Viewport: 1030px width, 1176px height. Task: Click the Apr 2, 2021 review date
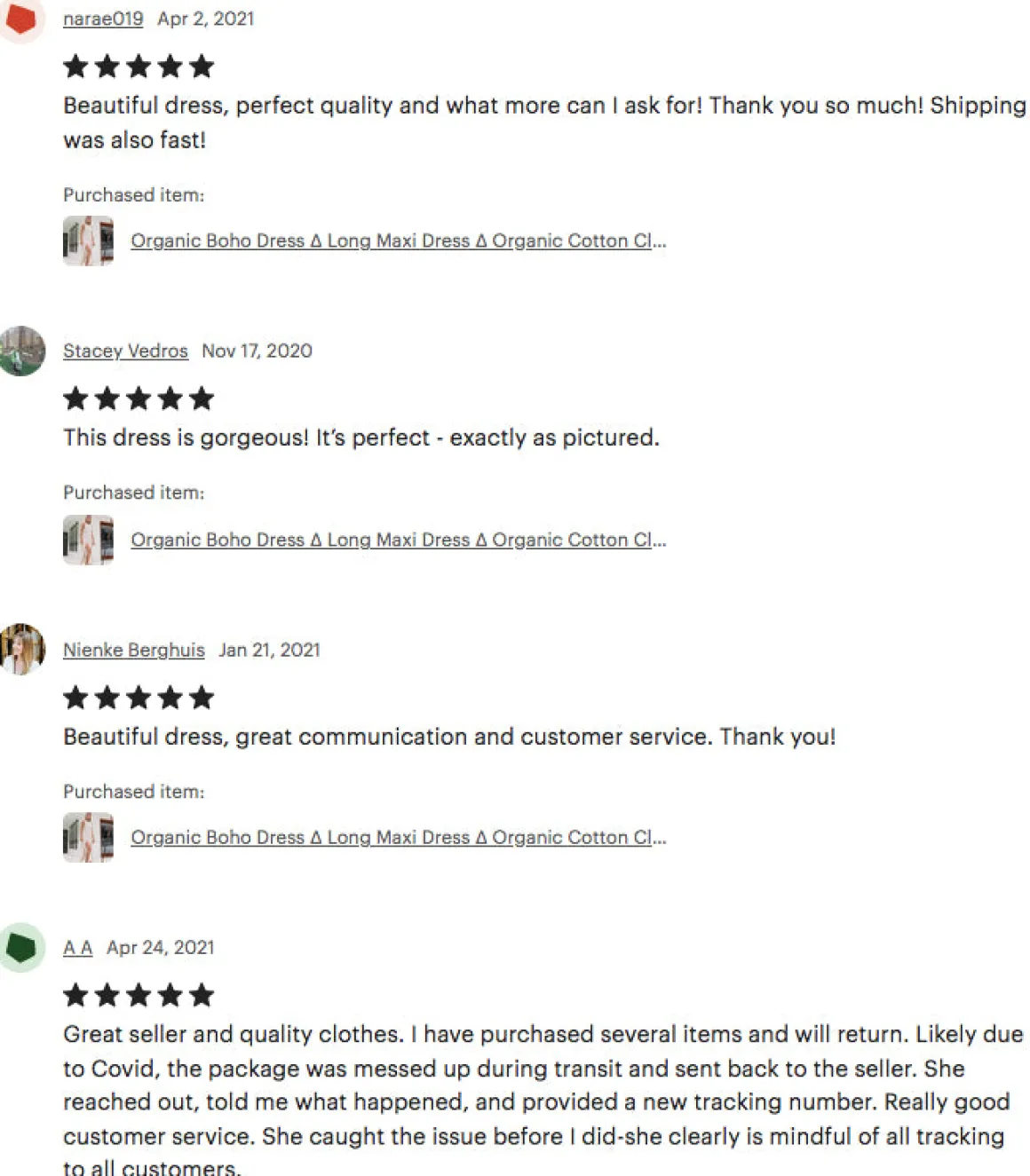point(206,19)
